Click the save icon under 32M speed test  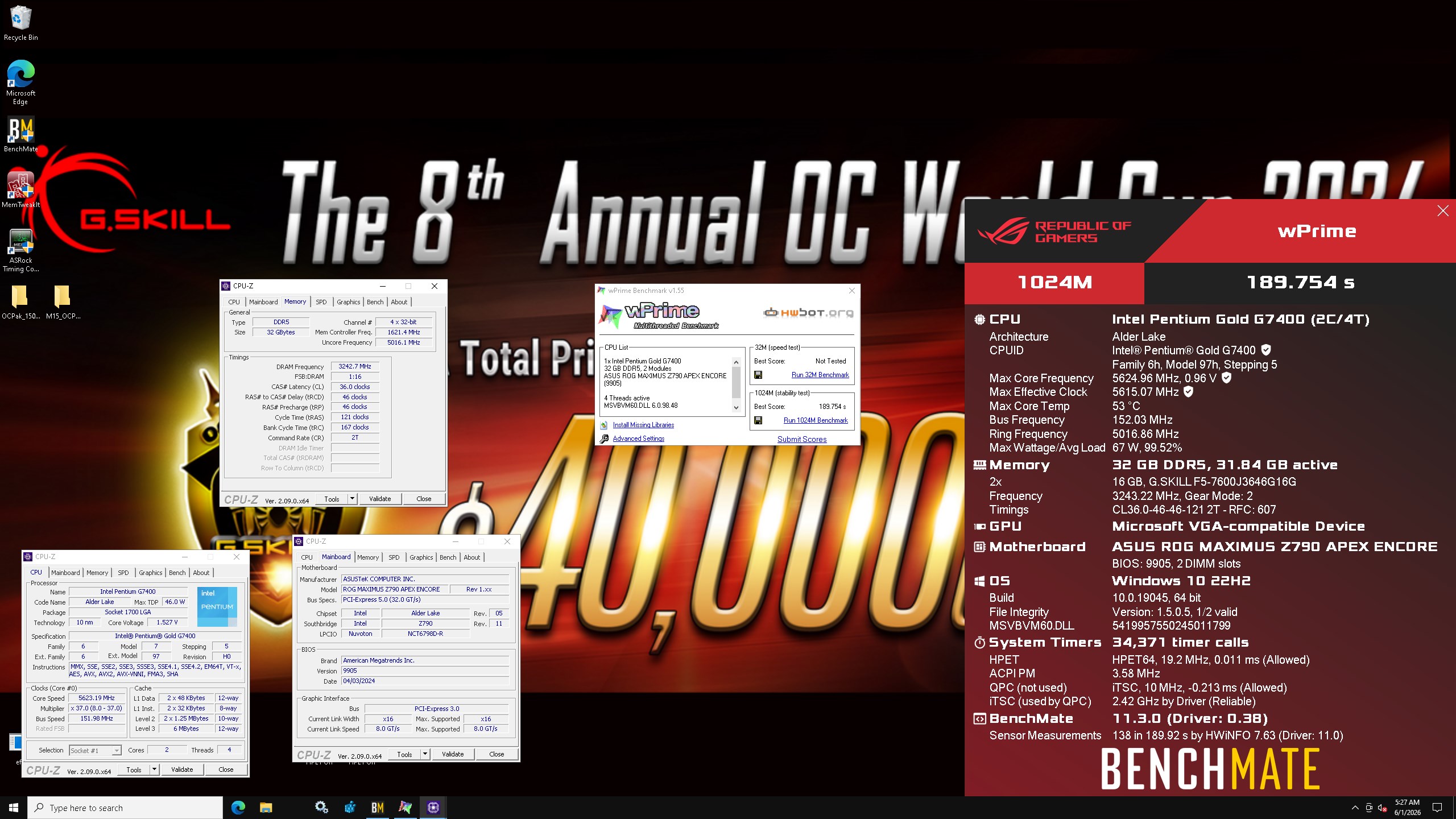tap(758, 375)
